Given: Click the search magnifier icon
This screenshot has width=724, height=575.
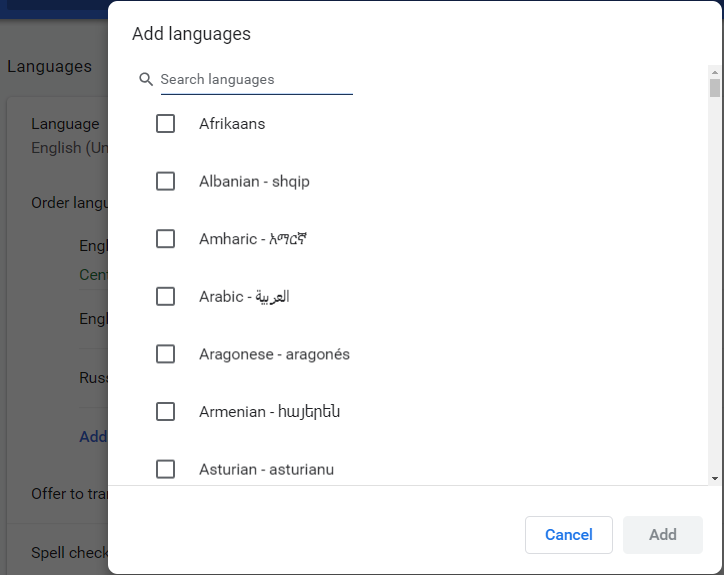Looking at the screenshot, I should click(146, 79).
